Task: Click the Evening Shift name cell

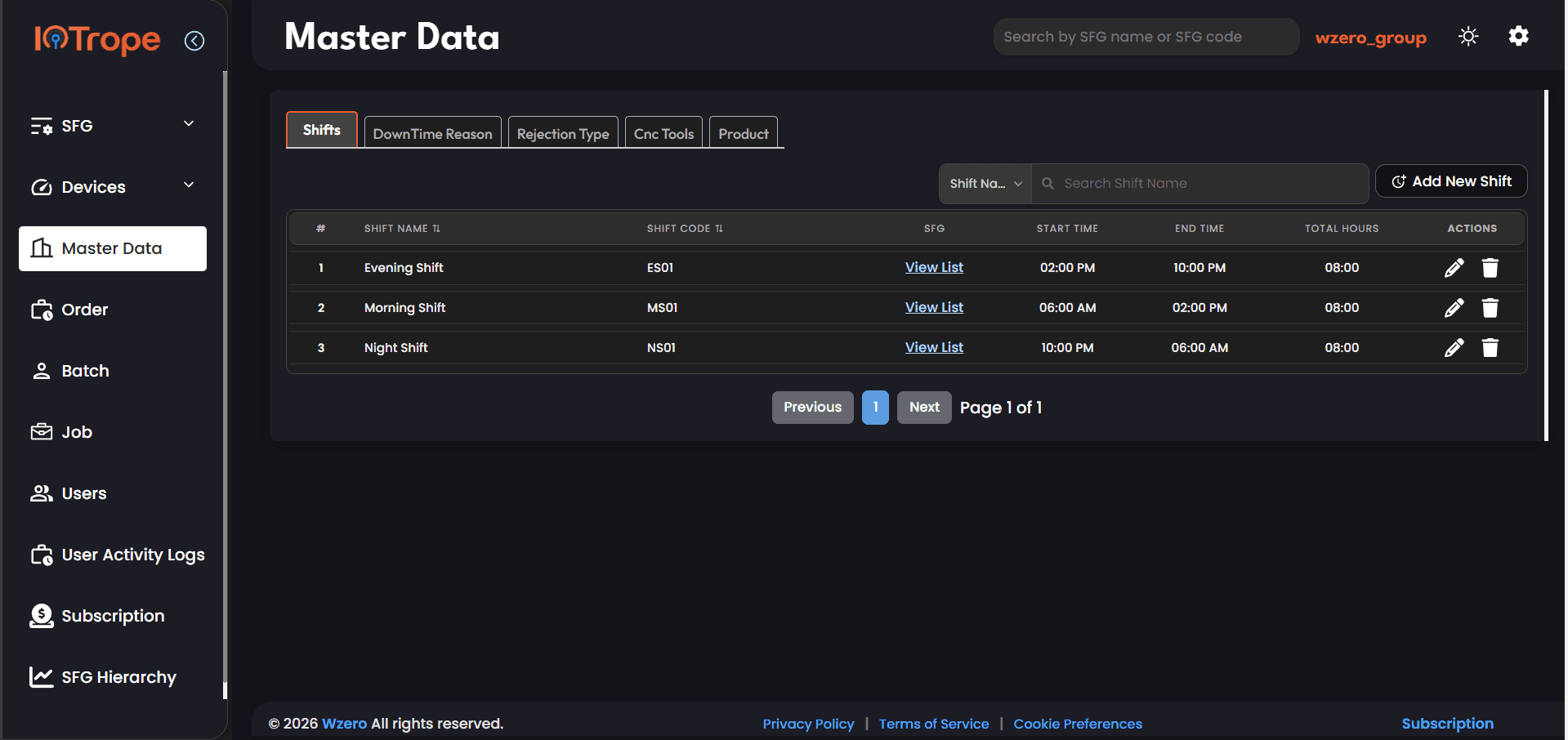Action: 404,268
